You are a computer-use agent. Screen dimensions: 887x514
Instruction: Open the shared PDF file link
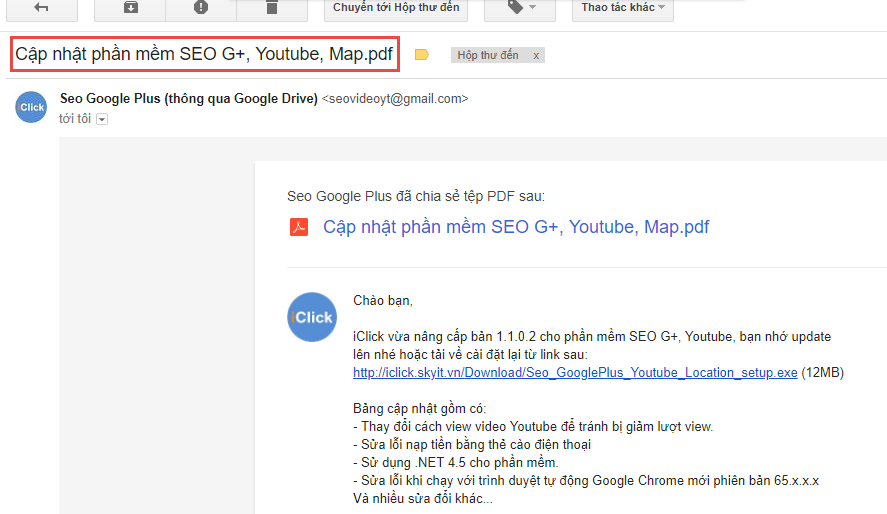[x=516, y=227]
